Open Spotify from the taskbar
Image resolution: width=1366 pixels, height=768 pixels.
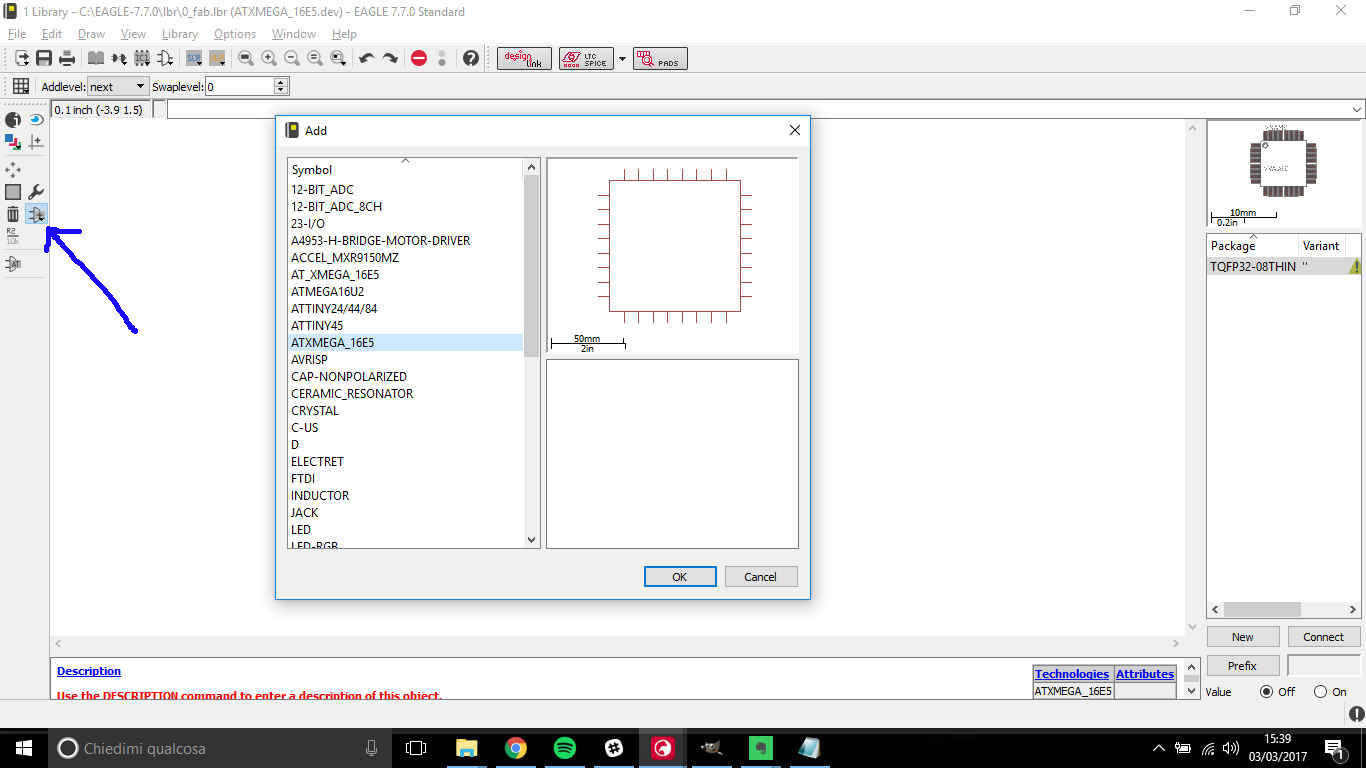[x=564, y=748]
